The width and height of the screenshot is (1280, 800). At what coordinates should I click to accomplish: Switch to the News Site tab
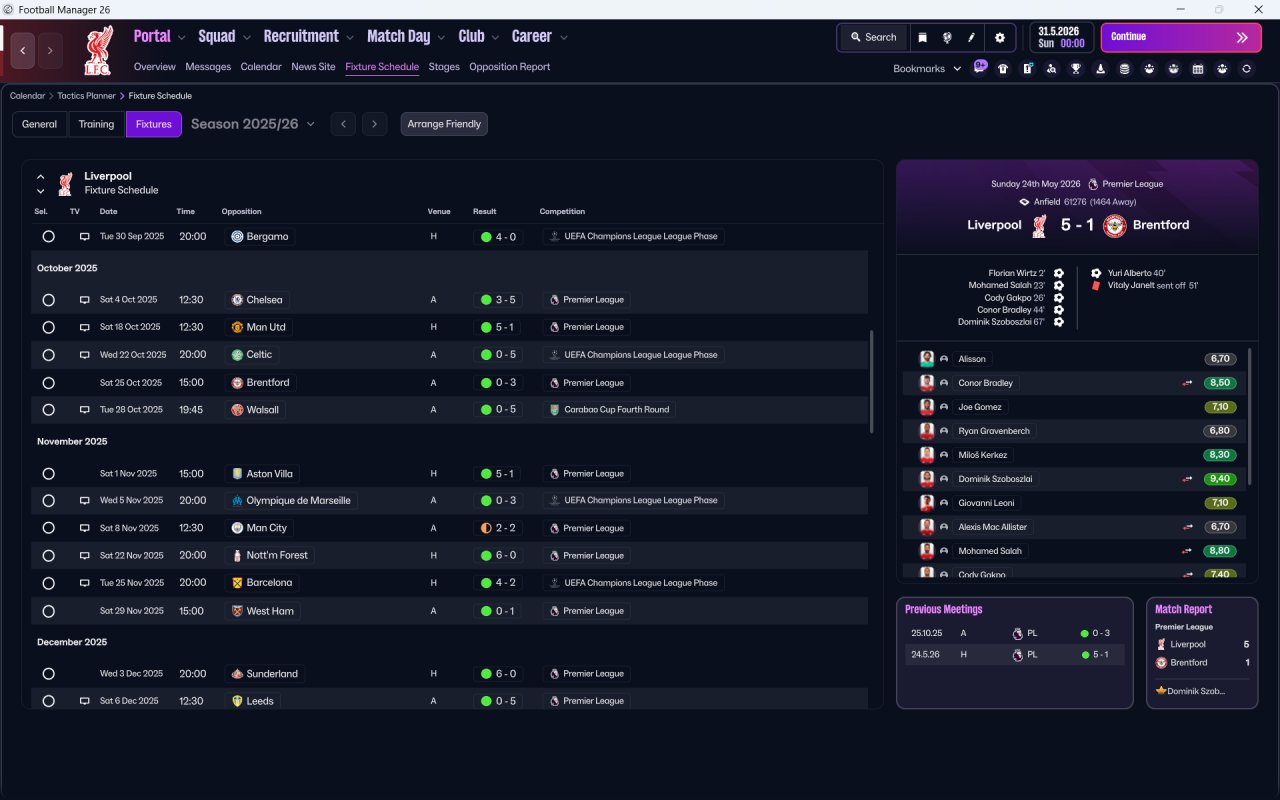313,67
